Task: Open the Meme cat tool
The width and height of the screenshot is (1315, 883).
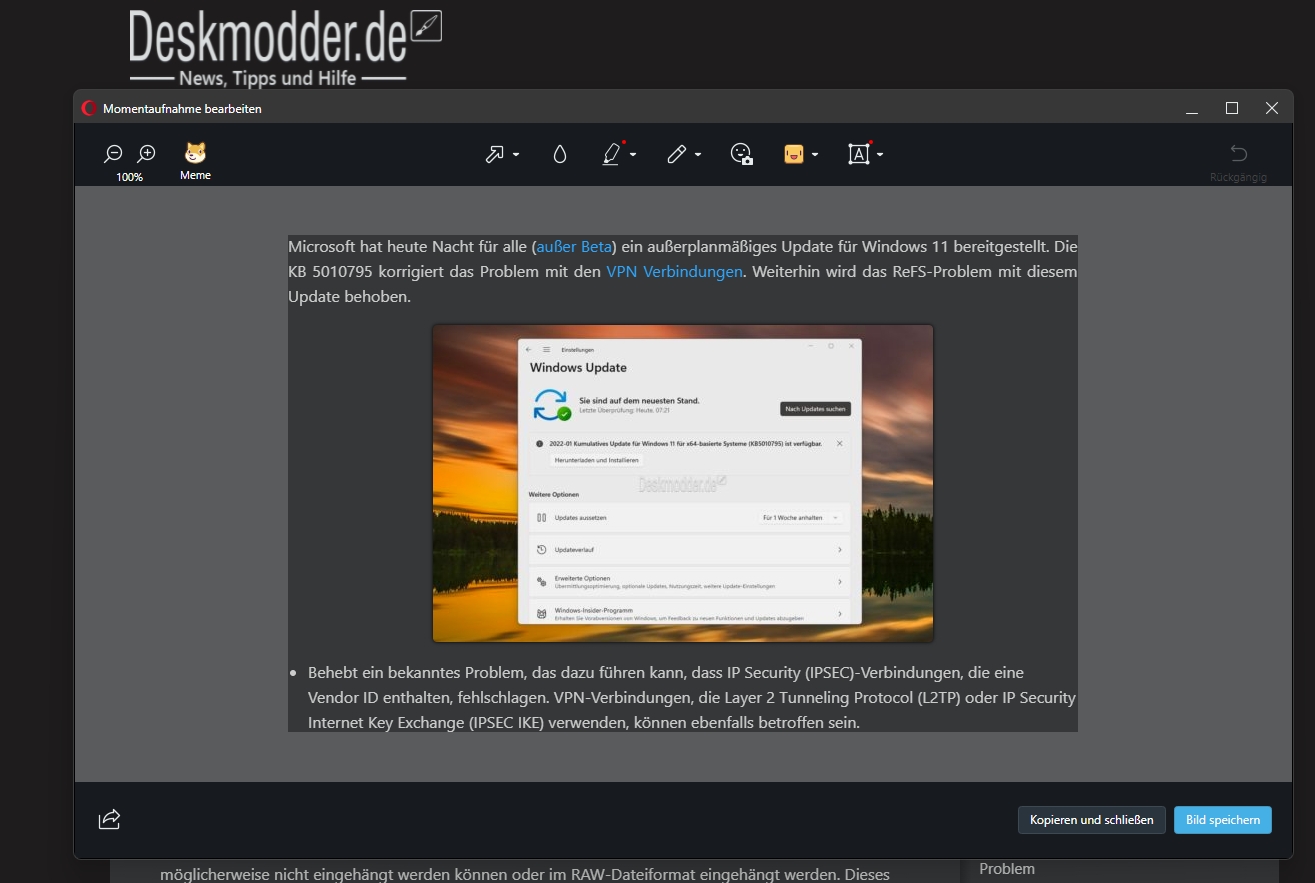Action: point(195,160)
